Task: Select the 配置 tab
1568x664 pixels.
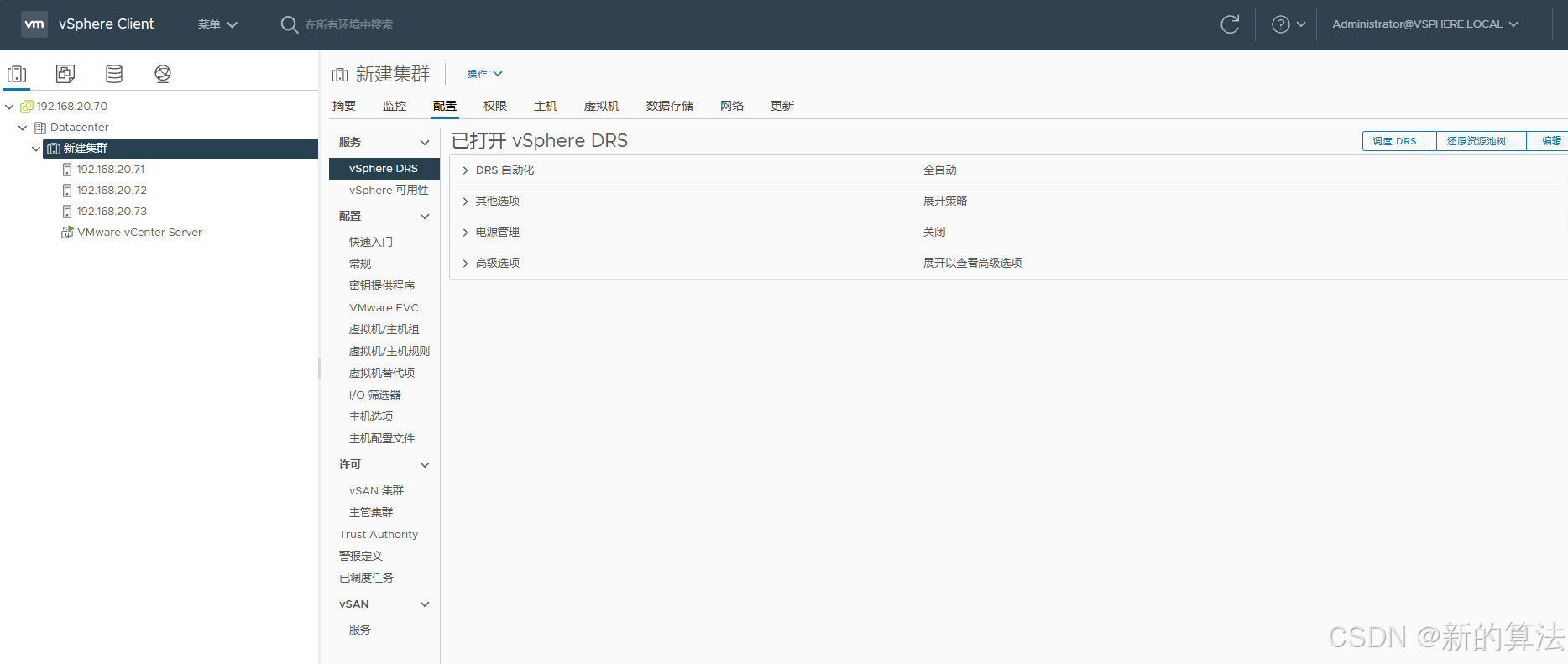Action: click(445, 106)
